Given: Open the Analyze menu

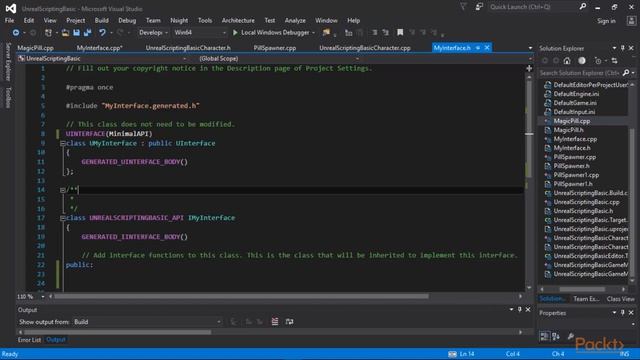Looking at the screenshot, I should (295, 20).
